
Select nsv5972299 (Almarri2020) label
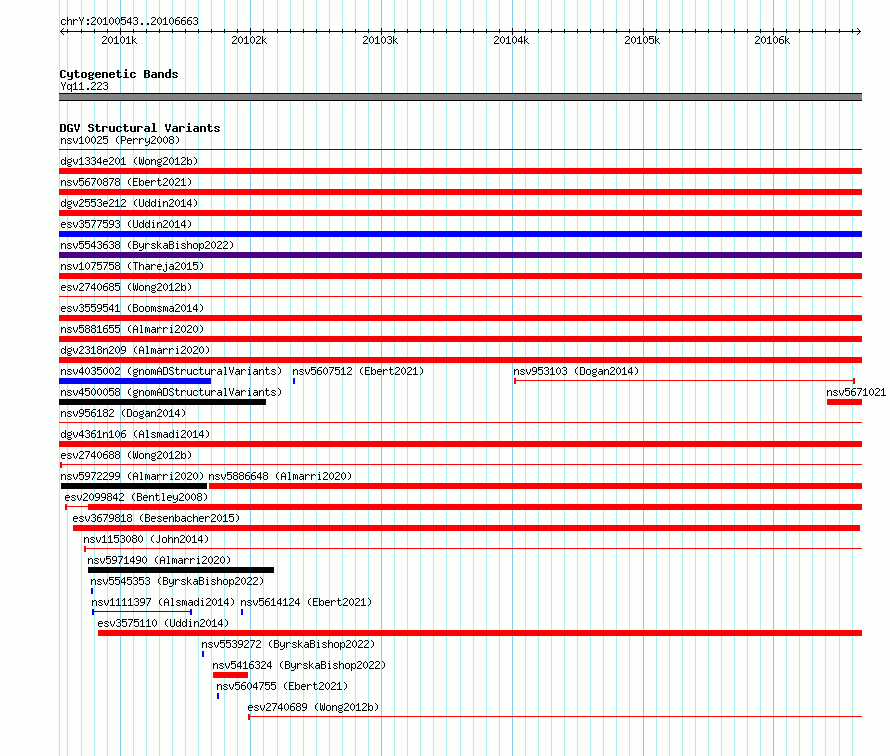132,476
